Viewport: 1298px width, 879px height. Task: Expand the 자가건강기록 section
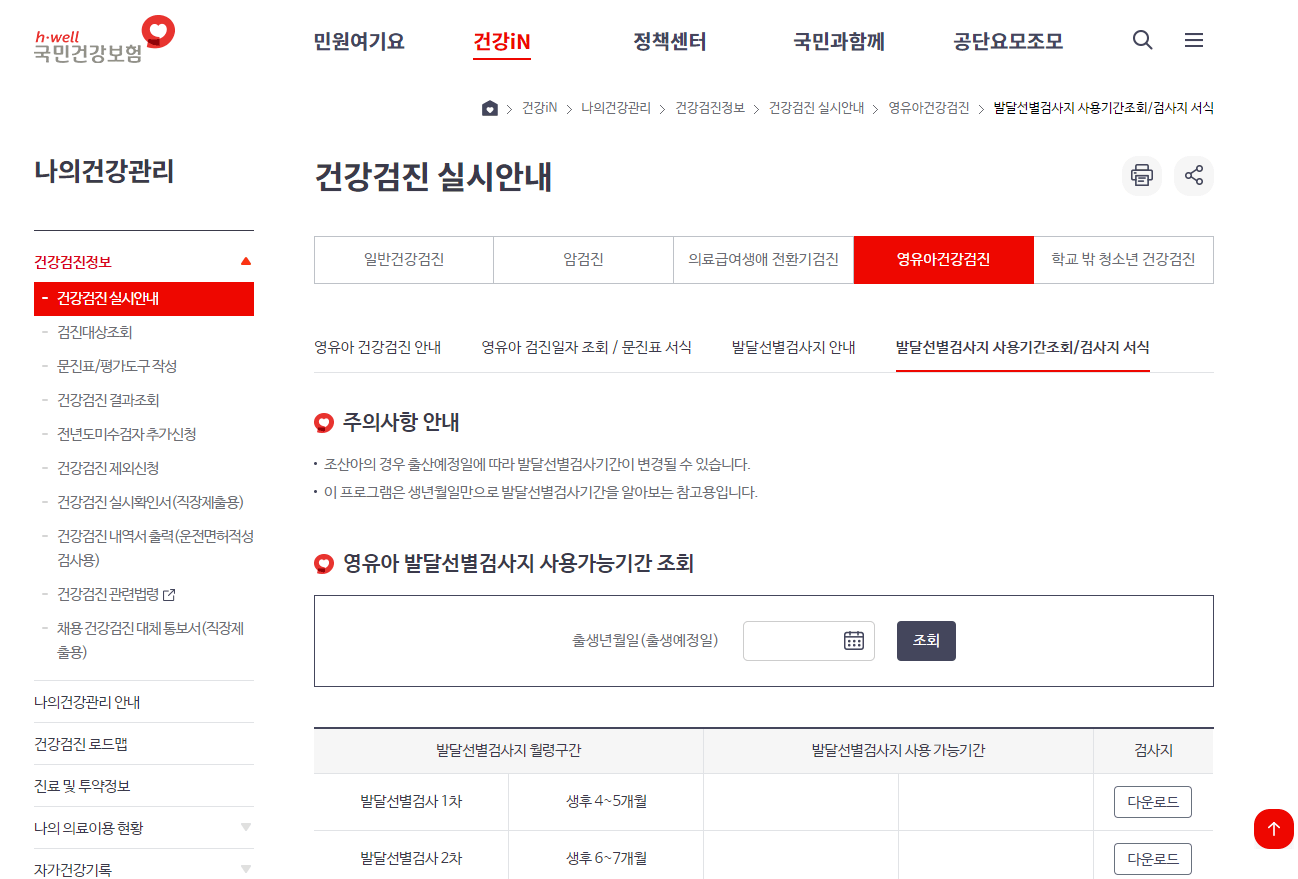[x=246, y=869]
